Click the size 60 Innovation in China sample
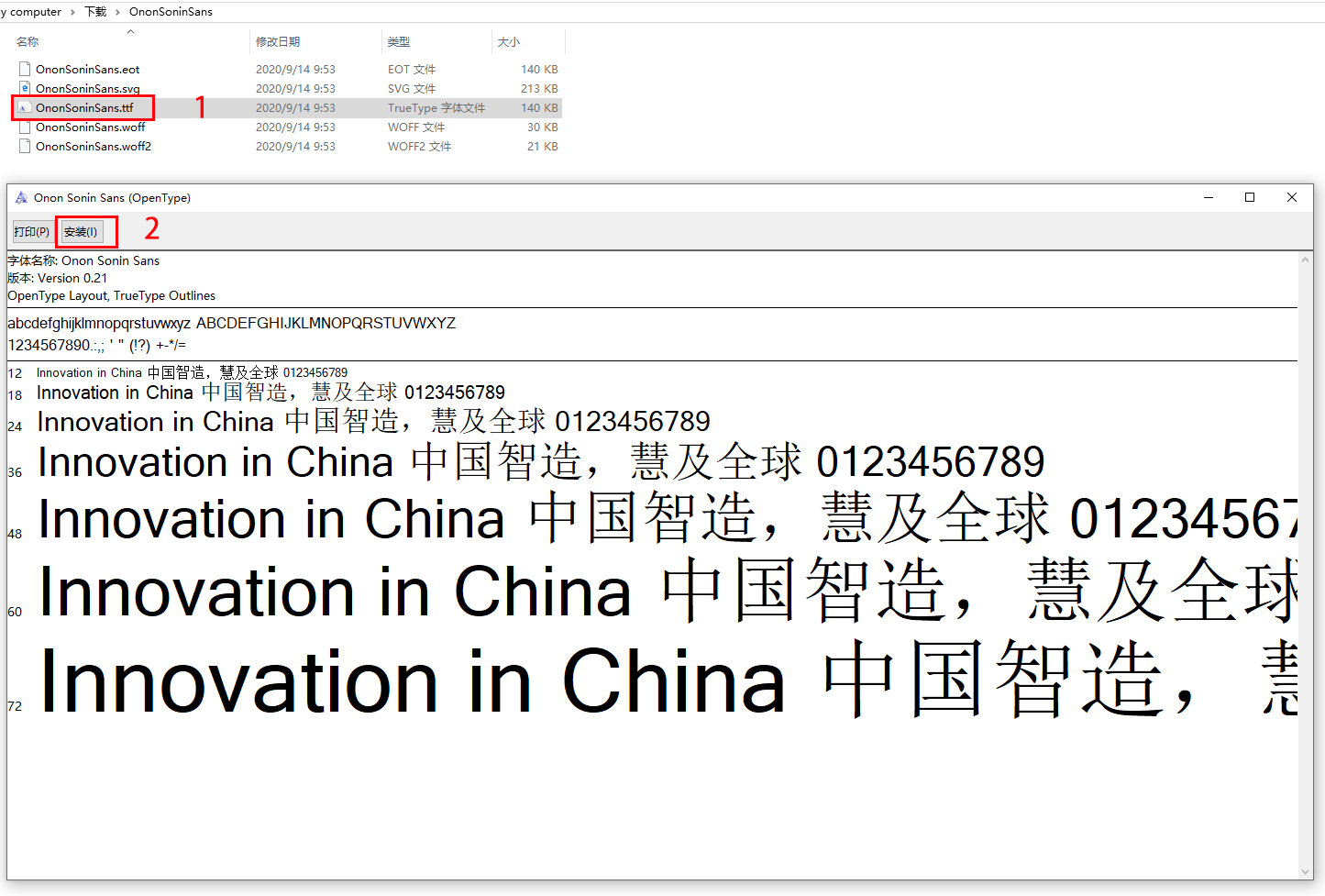The height and width of the screenshot is (896, 1325). pyautogui.click(x=668, y=592)
